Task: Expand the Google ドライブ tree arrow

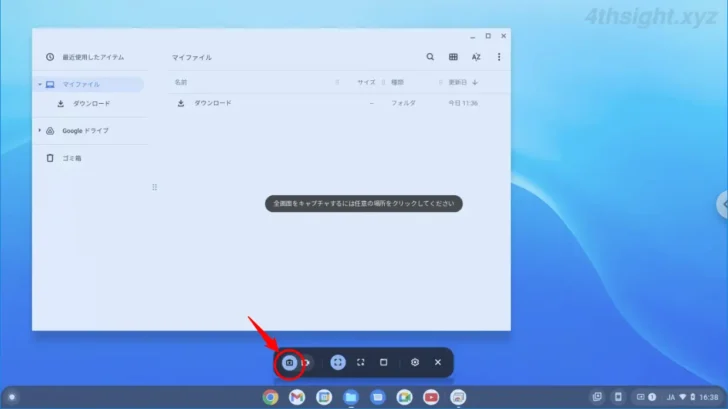Action: [x=40, y=131]
